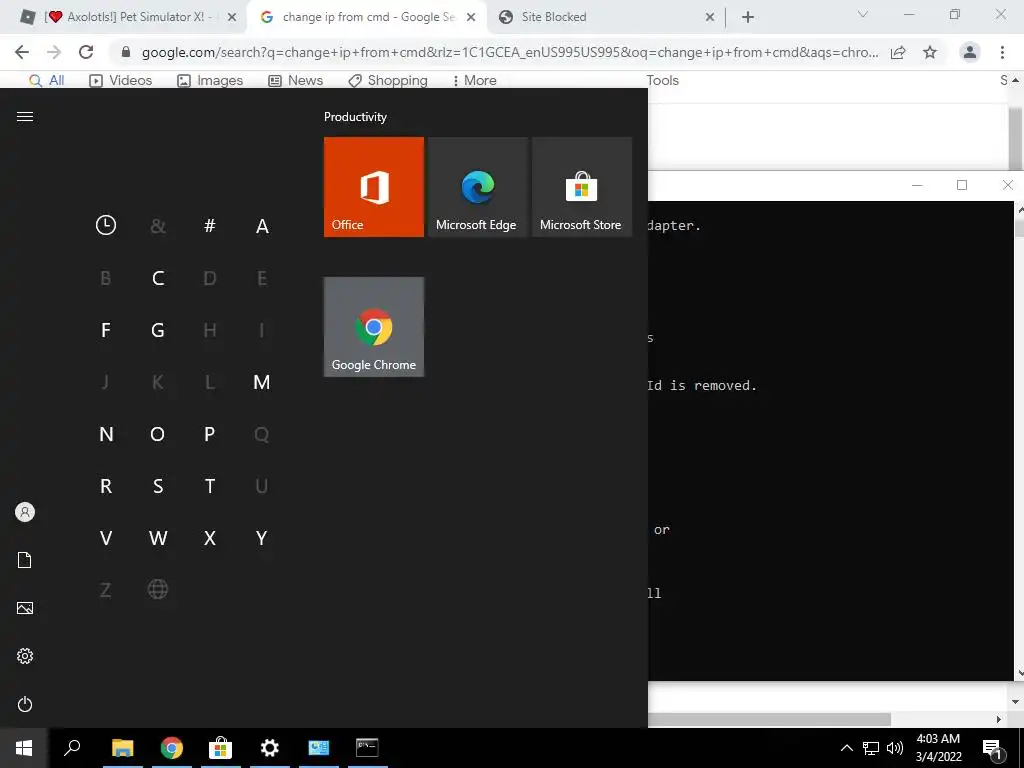Image resolution: width=1024 pixels, height=768 pixels.
Task: Jump to letter X apps
Action: [x=210, y=538]
